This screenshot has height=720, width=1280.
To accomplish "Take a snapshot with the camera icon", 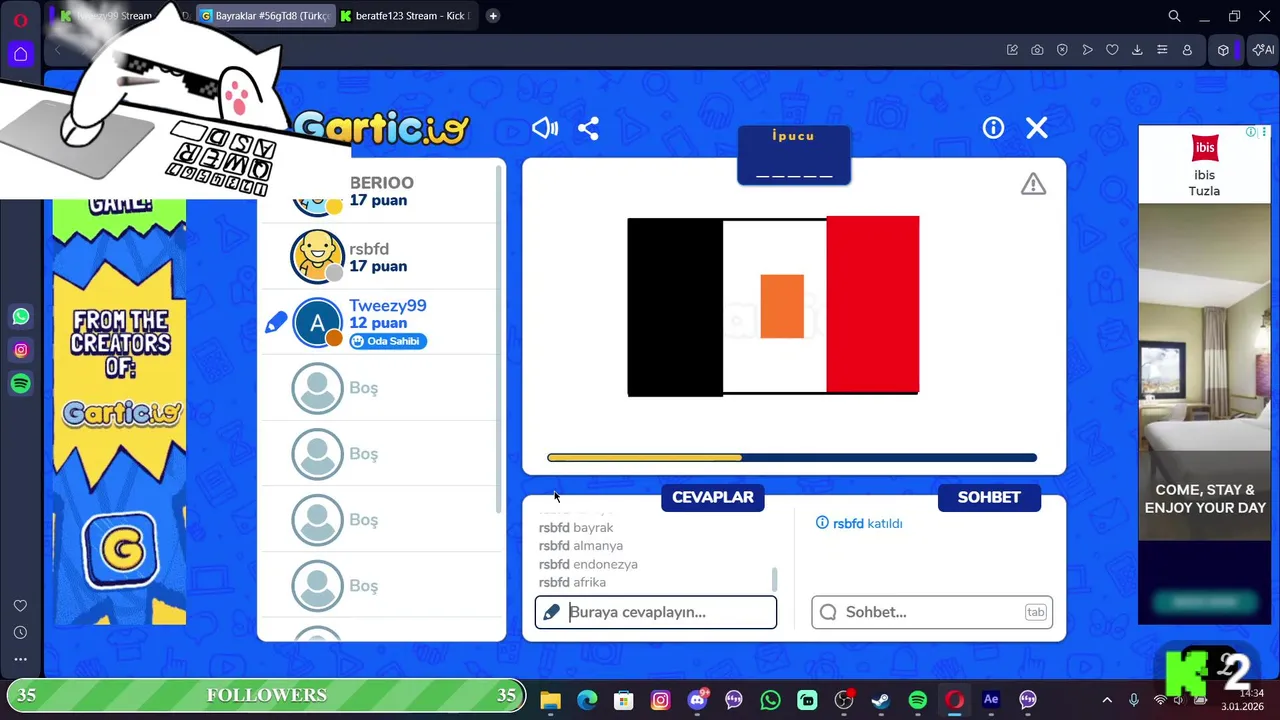I will (x=1037, y=50).
